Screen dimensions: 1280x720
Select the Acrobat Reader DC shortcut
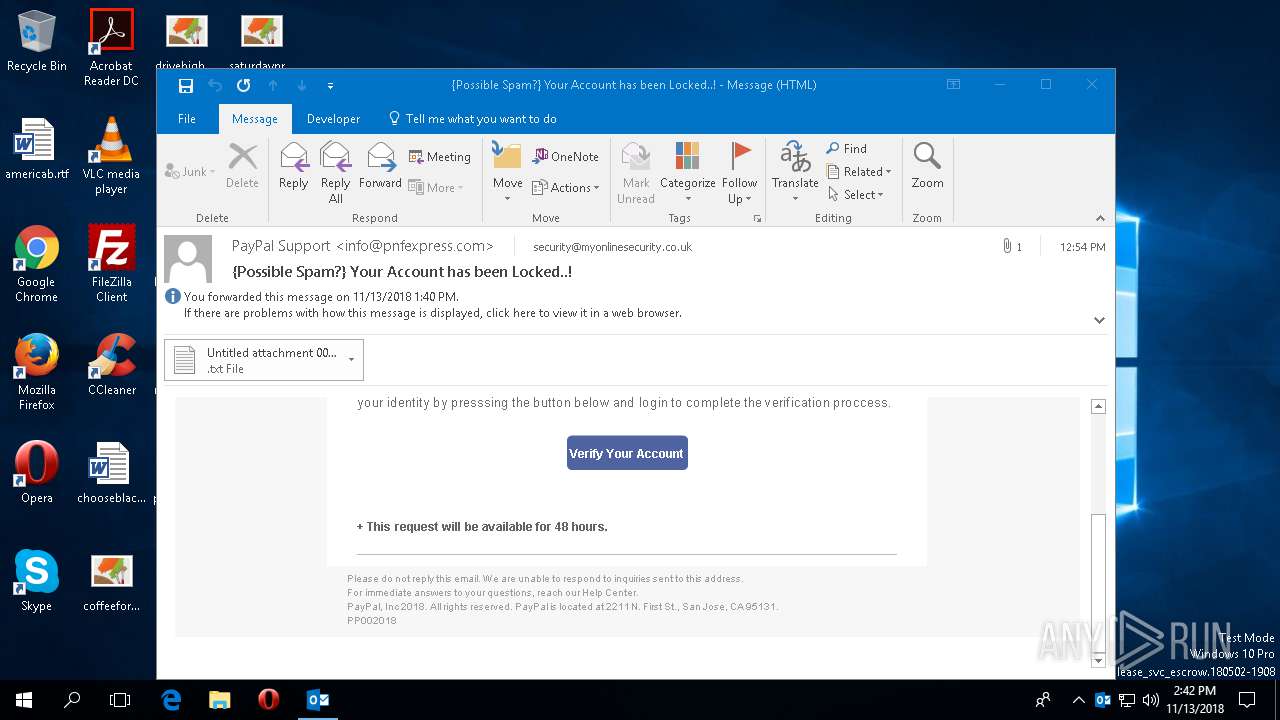tap(111, 47)
